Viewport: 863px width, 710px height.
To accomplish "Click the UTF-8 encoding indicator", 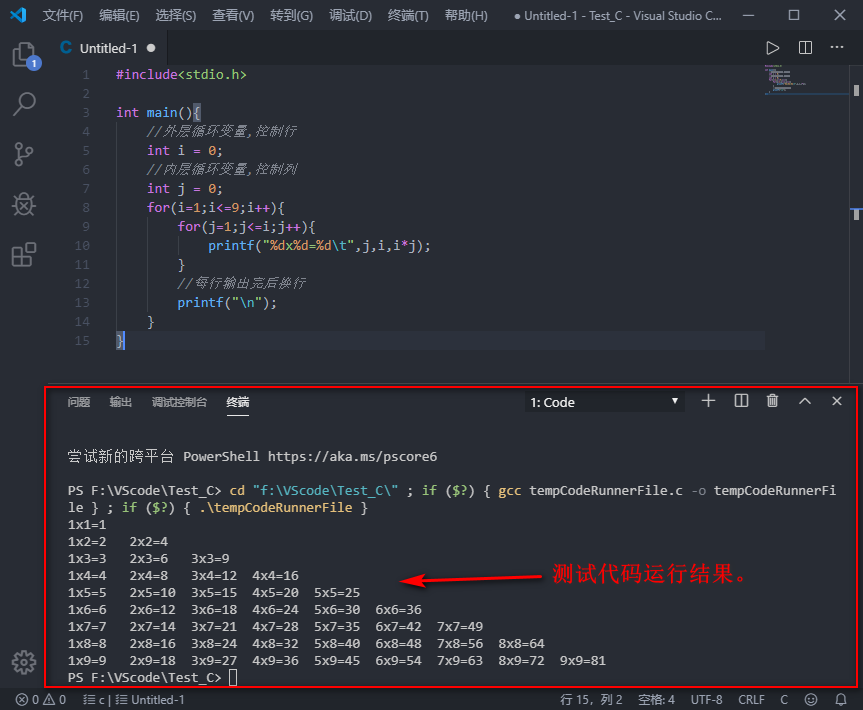I will (x=706, y=699).
